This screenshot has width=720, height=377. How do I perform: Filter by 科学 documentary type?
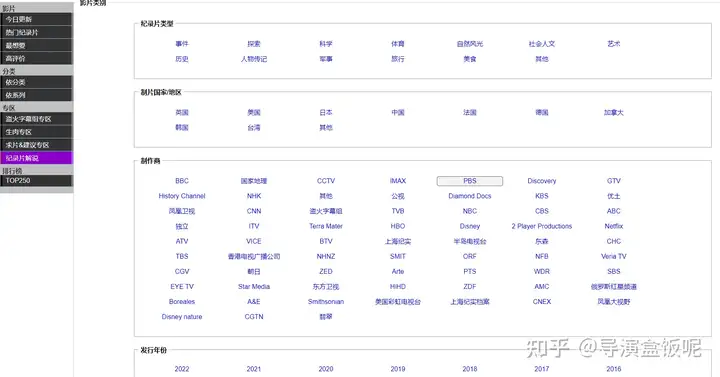point(326,44)
